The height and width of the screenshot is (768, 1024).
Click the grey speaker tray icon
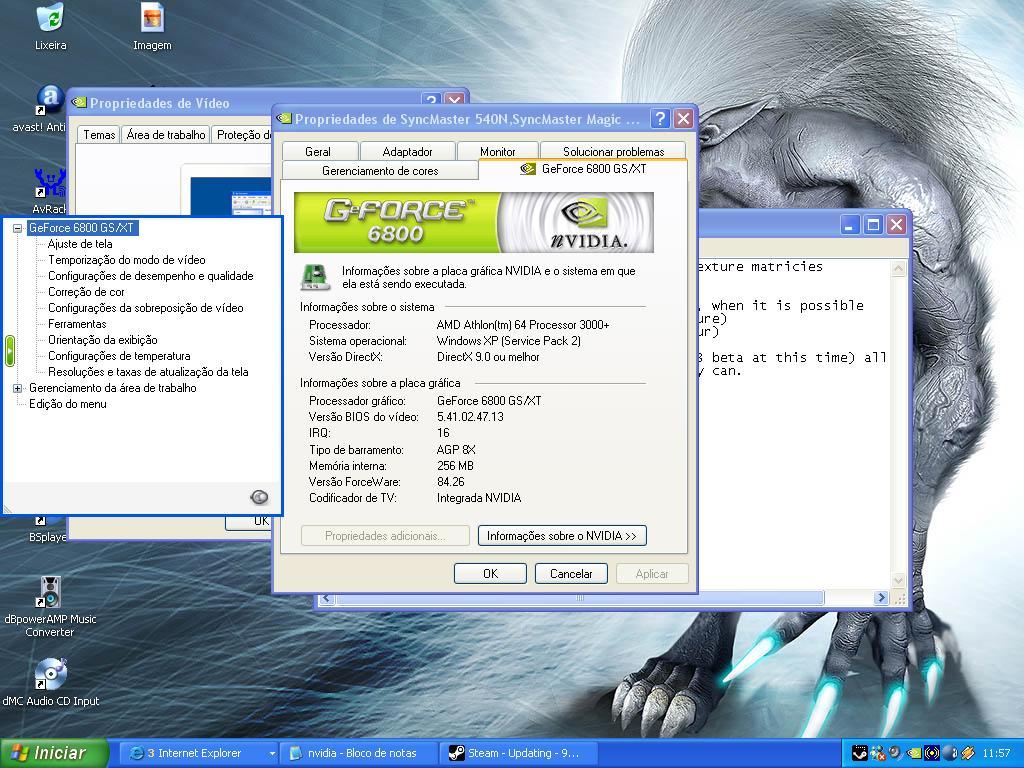click(896, 752)
